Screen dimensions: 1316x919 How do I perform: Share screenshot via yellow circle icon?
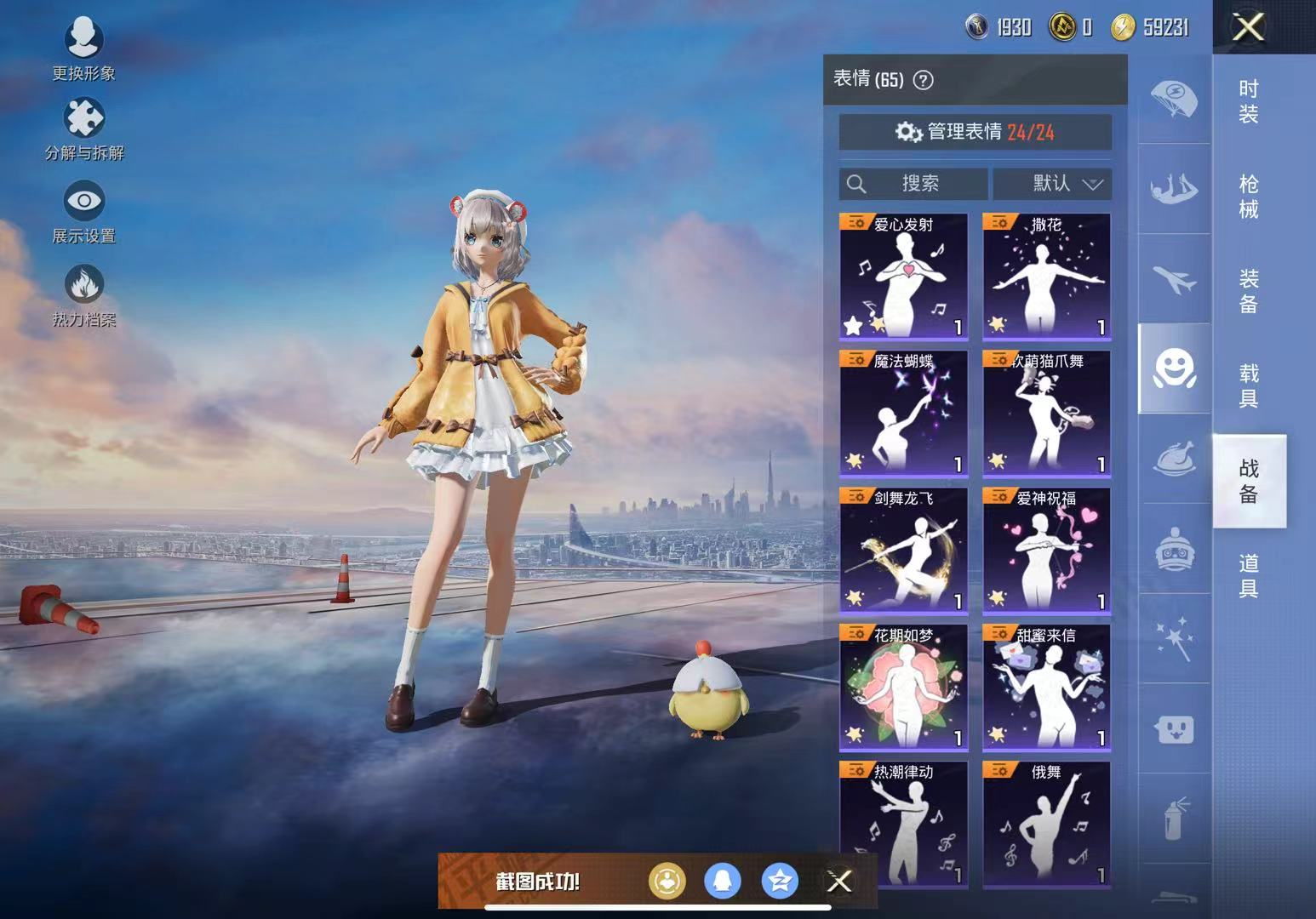tap(667, 882)
